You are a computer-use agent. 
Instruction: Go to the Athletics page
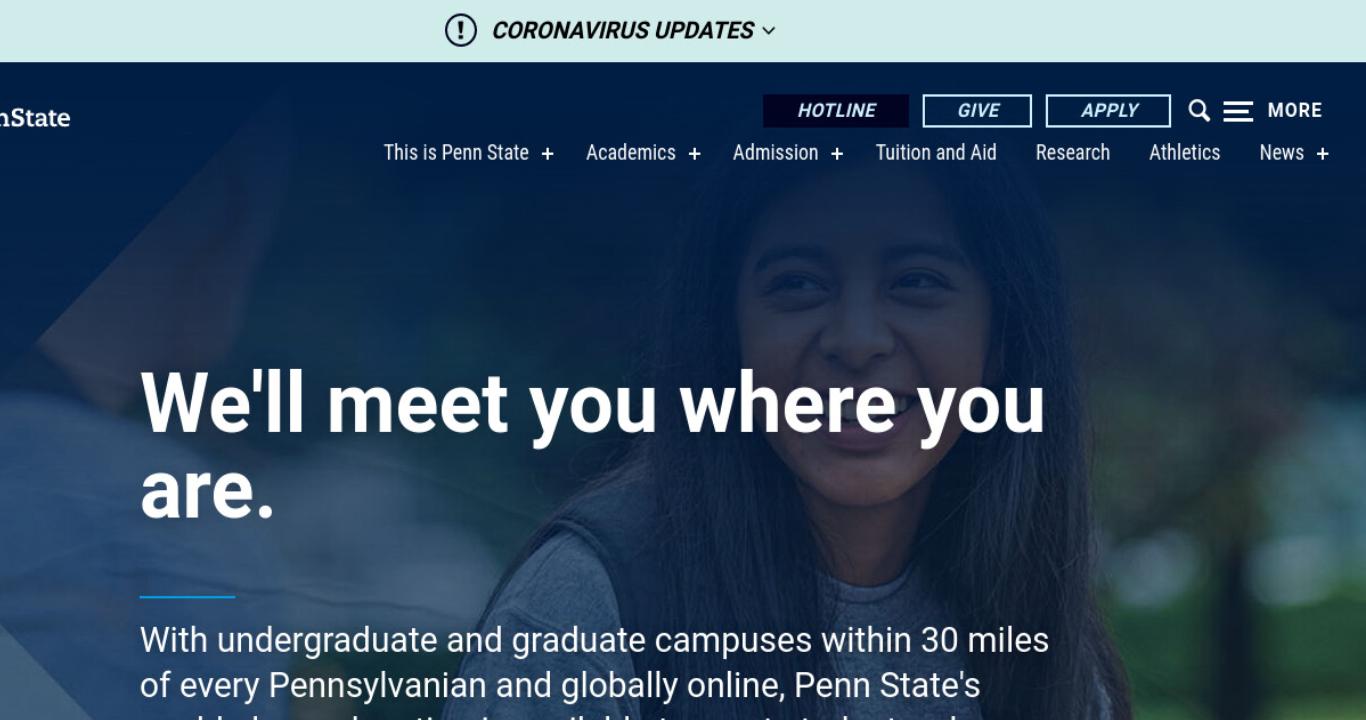point(1185,153)
